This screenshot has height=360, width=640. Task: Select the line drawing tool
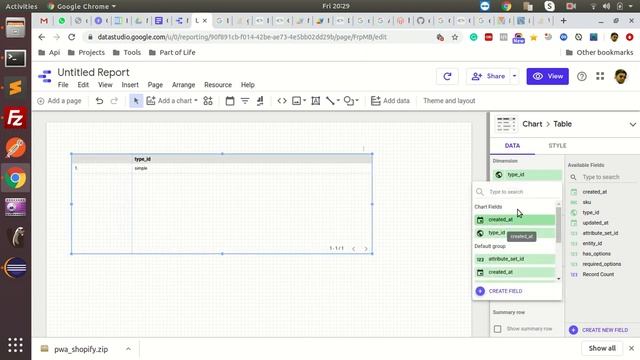330,101
